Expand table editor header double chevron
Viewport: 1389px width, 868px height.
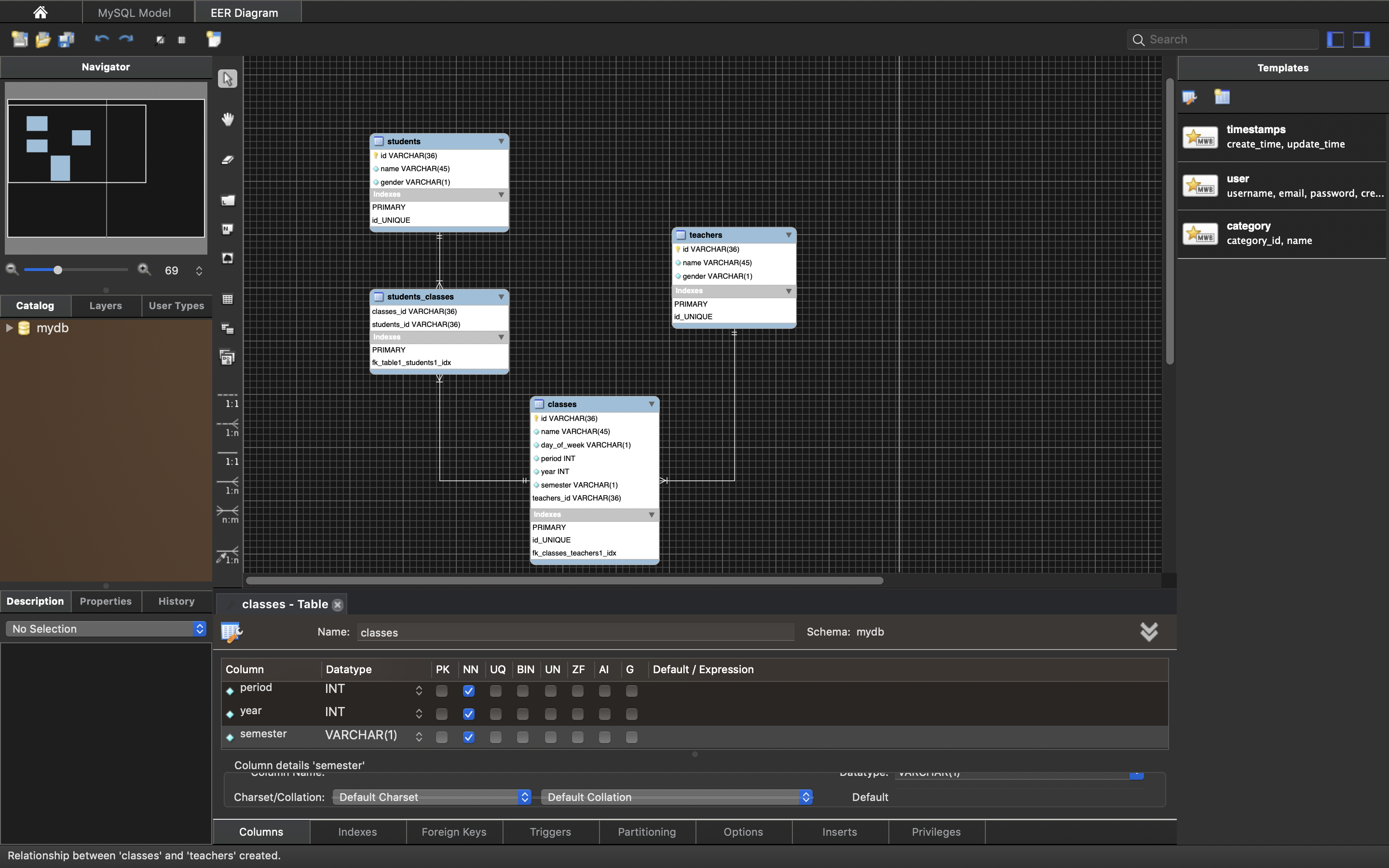[x=1149, y=632]
